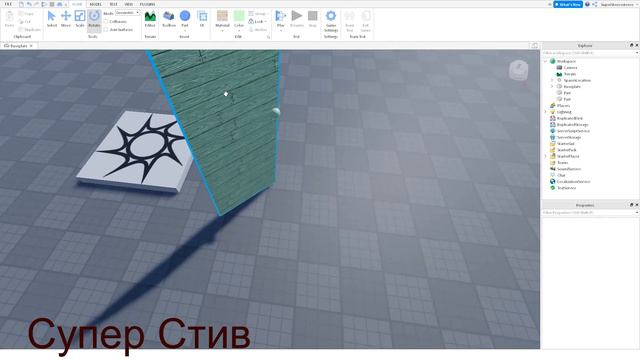The image size is (640, 360).
Task: Click the Undo icon in quick access bar
Action: pyautogui.click(x=29, y=4)
